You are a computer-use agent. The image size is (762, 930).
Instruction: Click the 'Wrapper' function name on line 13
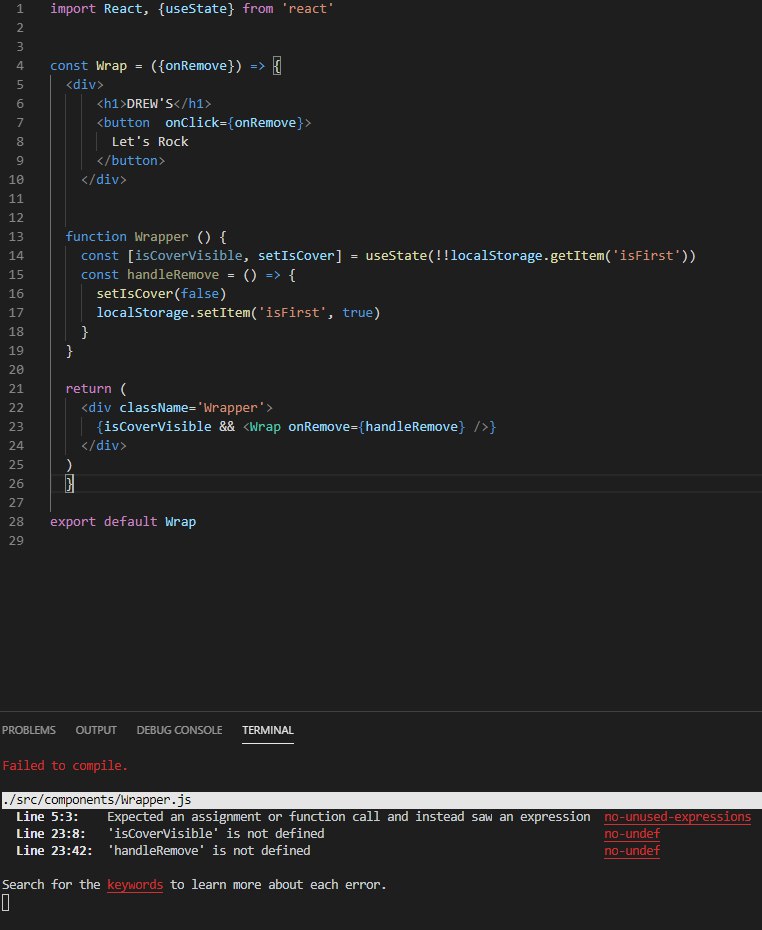coord(161,237)
